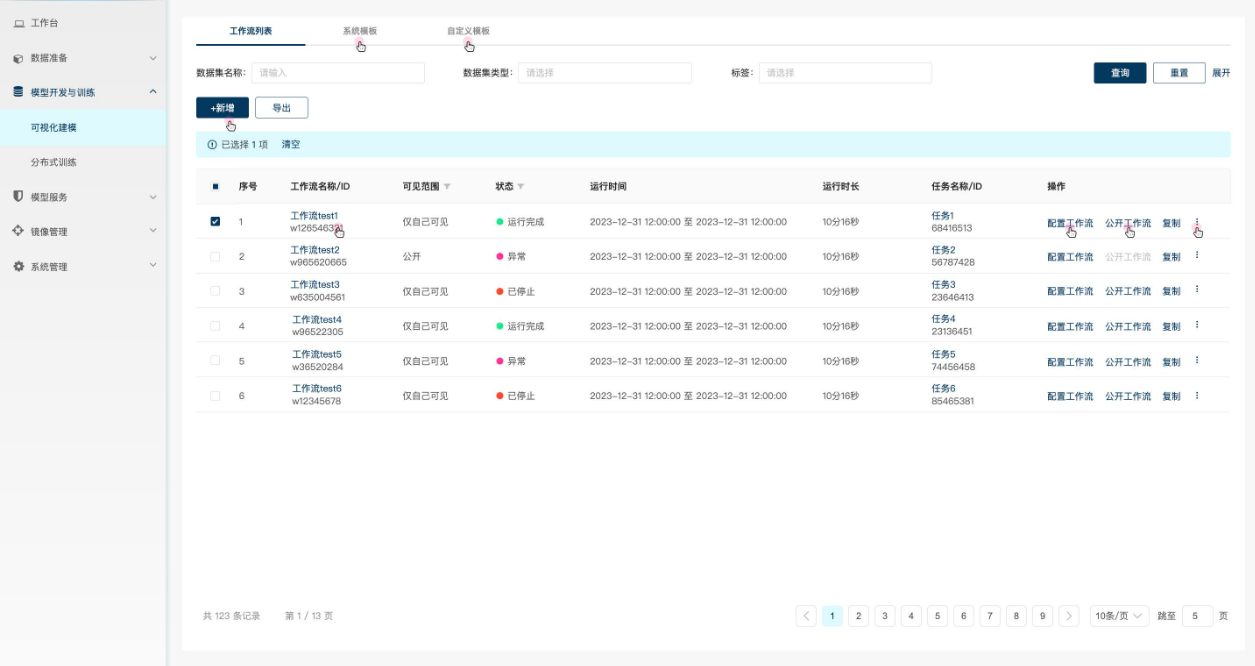Click 配置工作流 link for 工作流test4

click(x=1070, y=327)
